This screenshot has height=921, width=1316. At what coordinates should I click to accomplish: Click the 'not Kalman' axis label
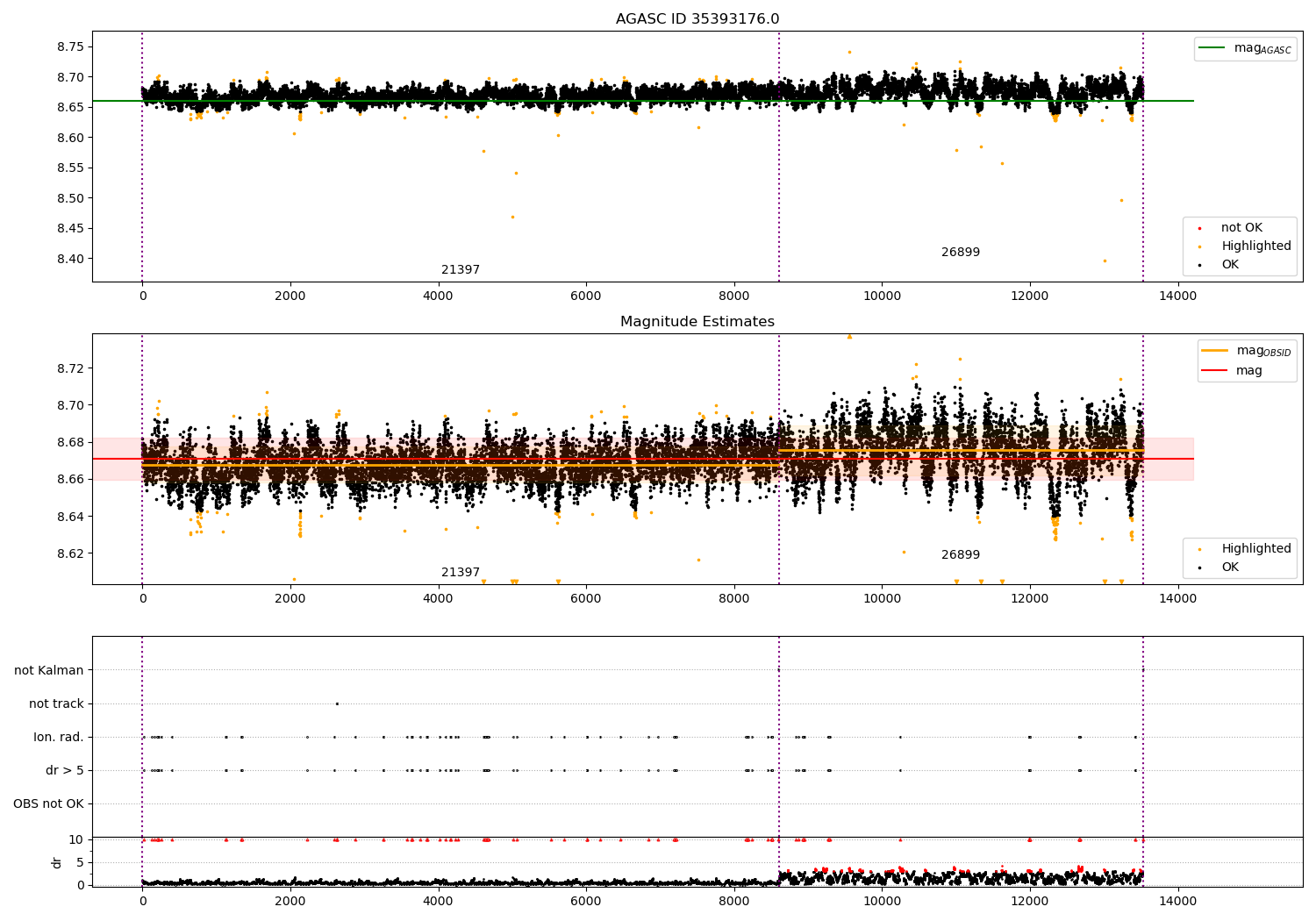point(49,670)
